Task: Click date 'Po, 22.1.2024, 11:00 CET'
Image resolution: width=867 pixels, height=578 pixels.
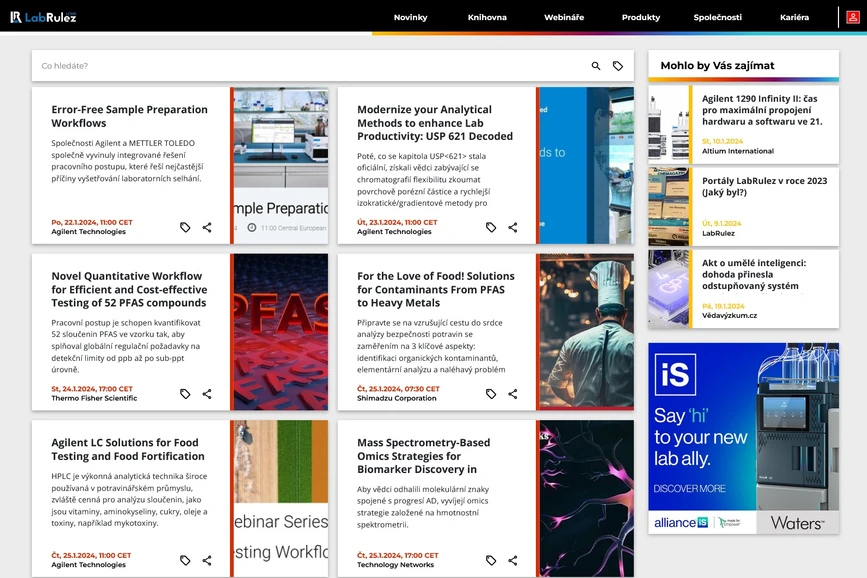Action: 92,222
